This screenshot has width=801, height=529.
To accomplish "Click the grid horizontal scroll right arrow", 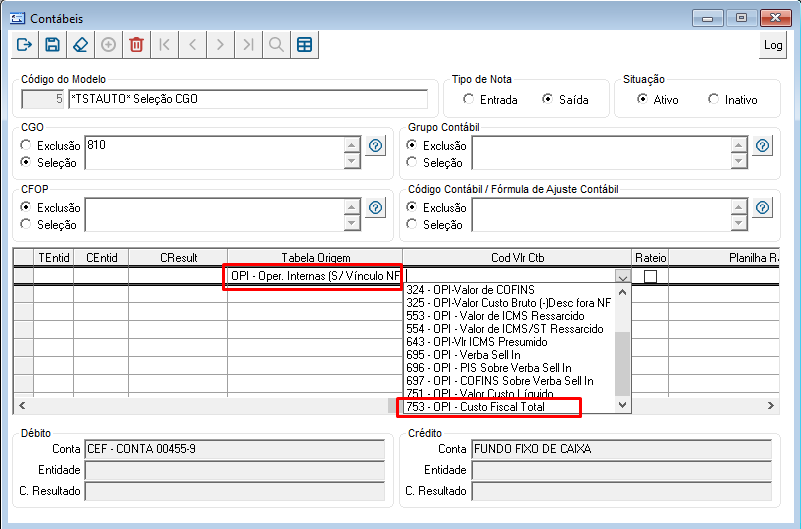I will coord(771,405).
